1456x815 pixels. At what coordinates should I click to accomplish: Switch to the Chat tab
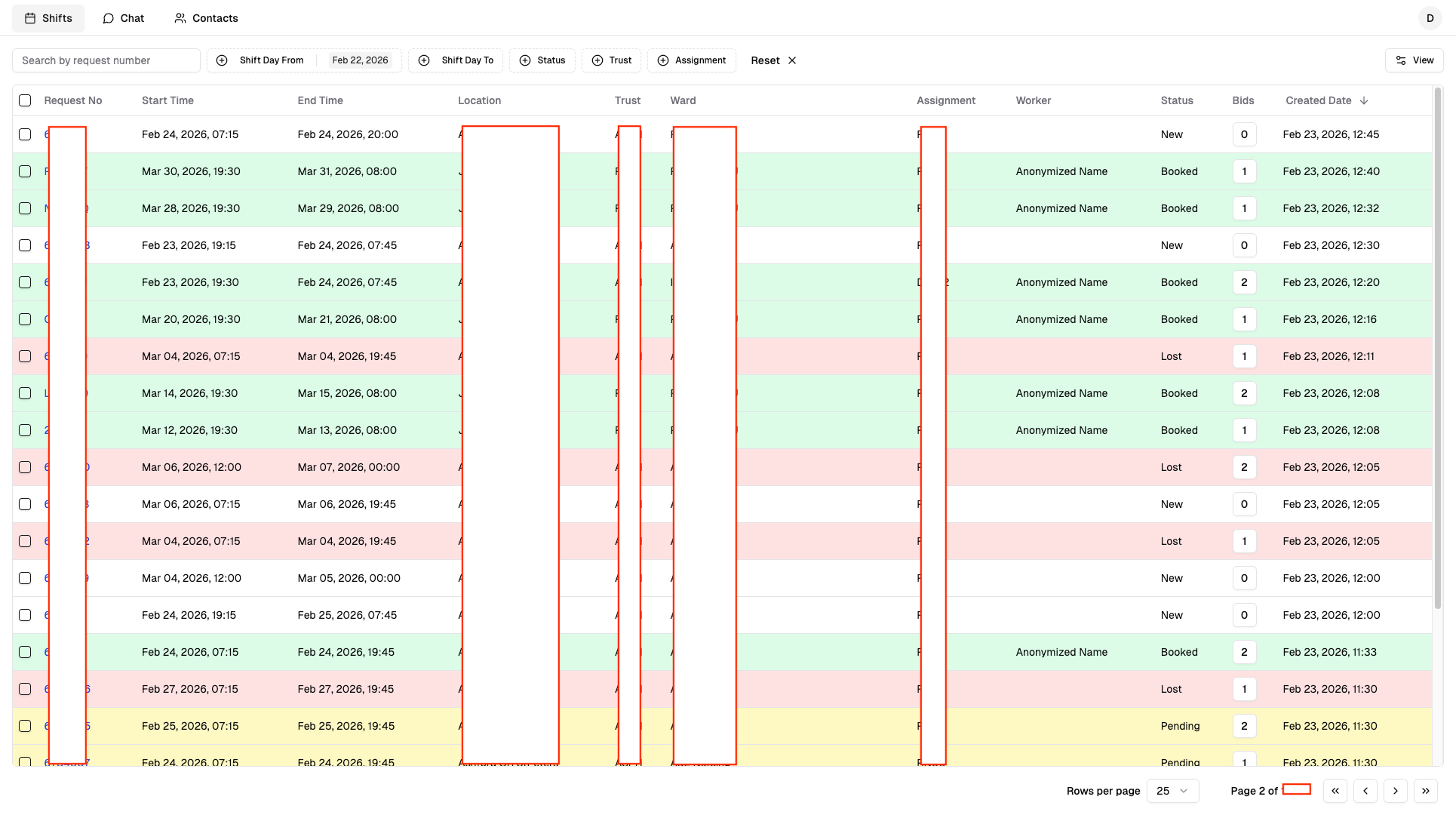point(123,18)
